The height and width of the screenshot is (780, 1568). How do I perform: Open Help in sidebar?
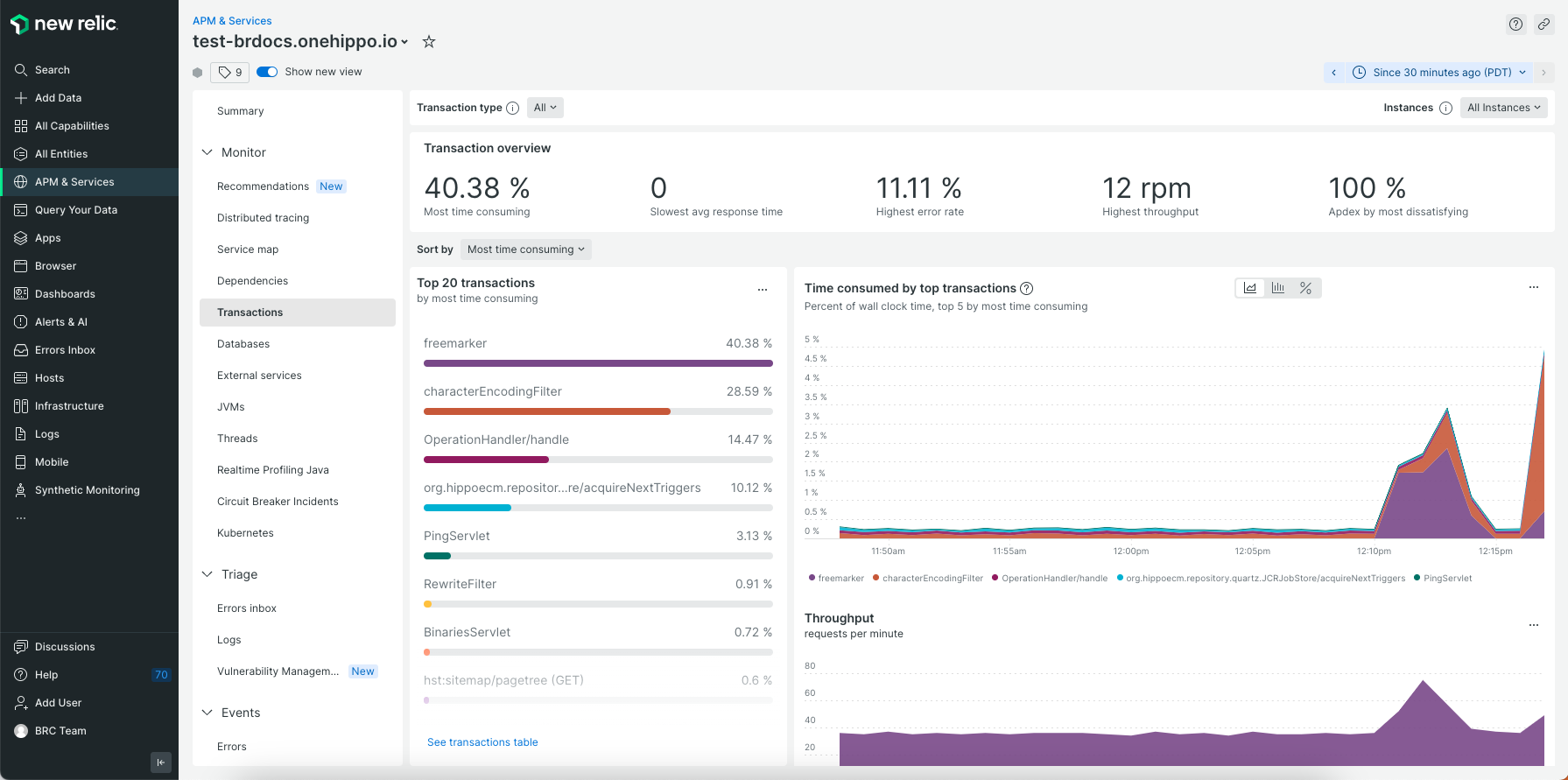(x=89, y=675)
